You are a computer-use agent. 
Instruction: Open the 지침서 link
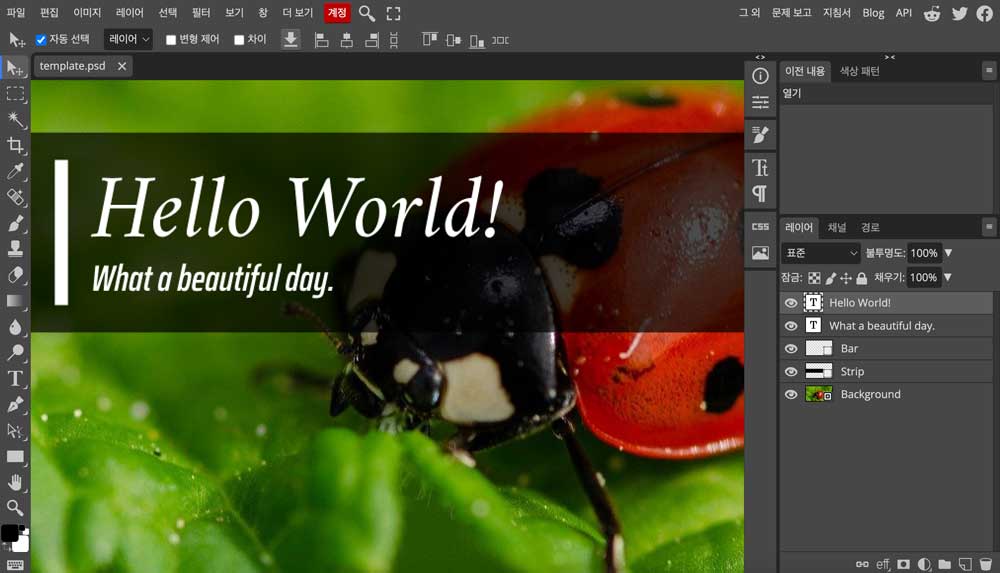837,13
